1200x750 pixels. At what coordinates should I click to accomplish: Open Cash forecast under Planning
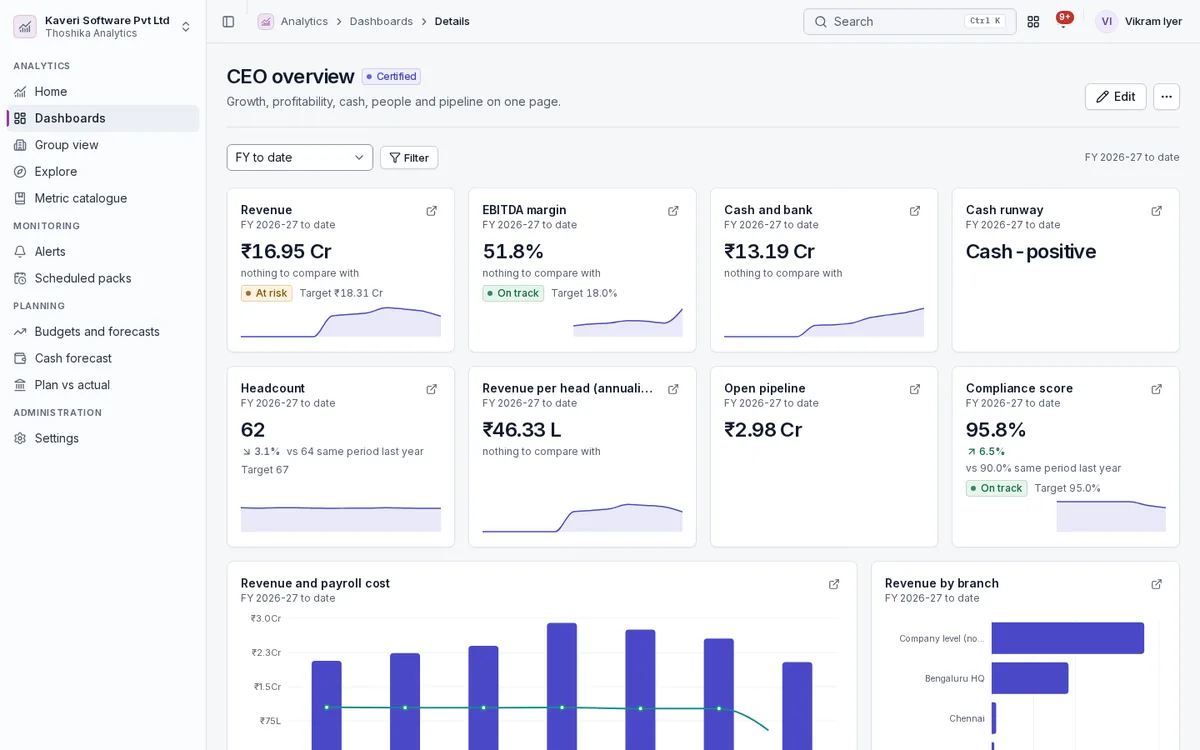103,358
